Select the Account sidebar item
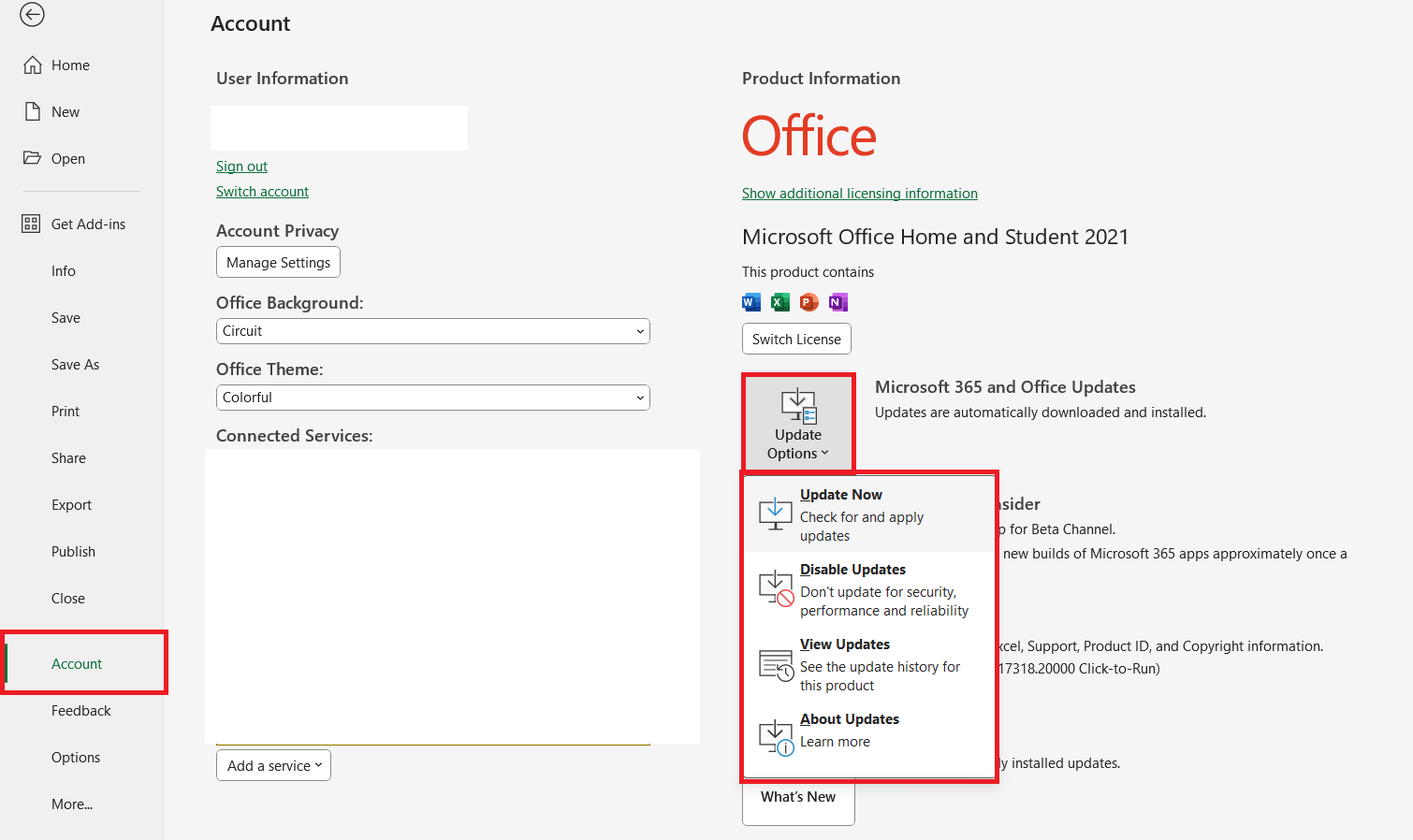 (x=77, y=663)
